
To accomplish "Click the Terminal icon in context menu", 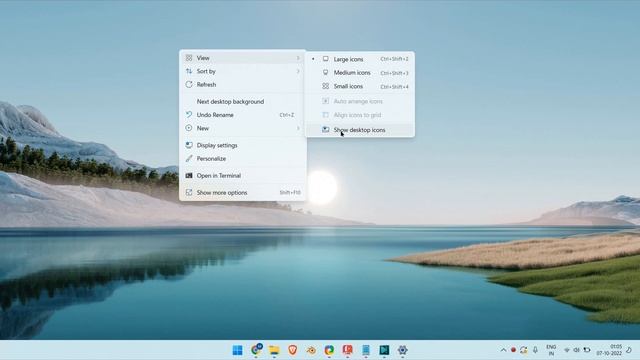I will (189, 176).
